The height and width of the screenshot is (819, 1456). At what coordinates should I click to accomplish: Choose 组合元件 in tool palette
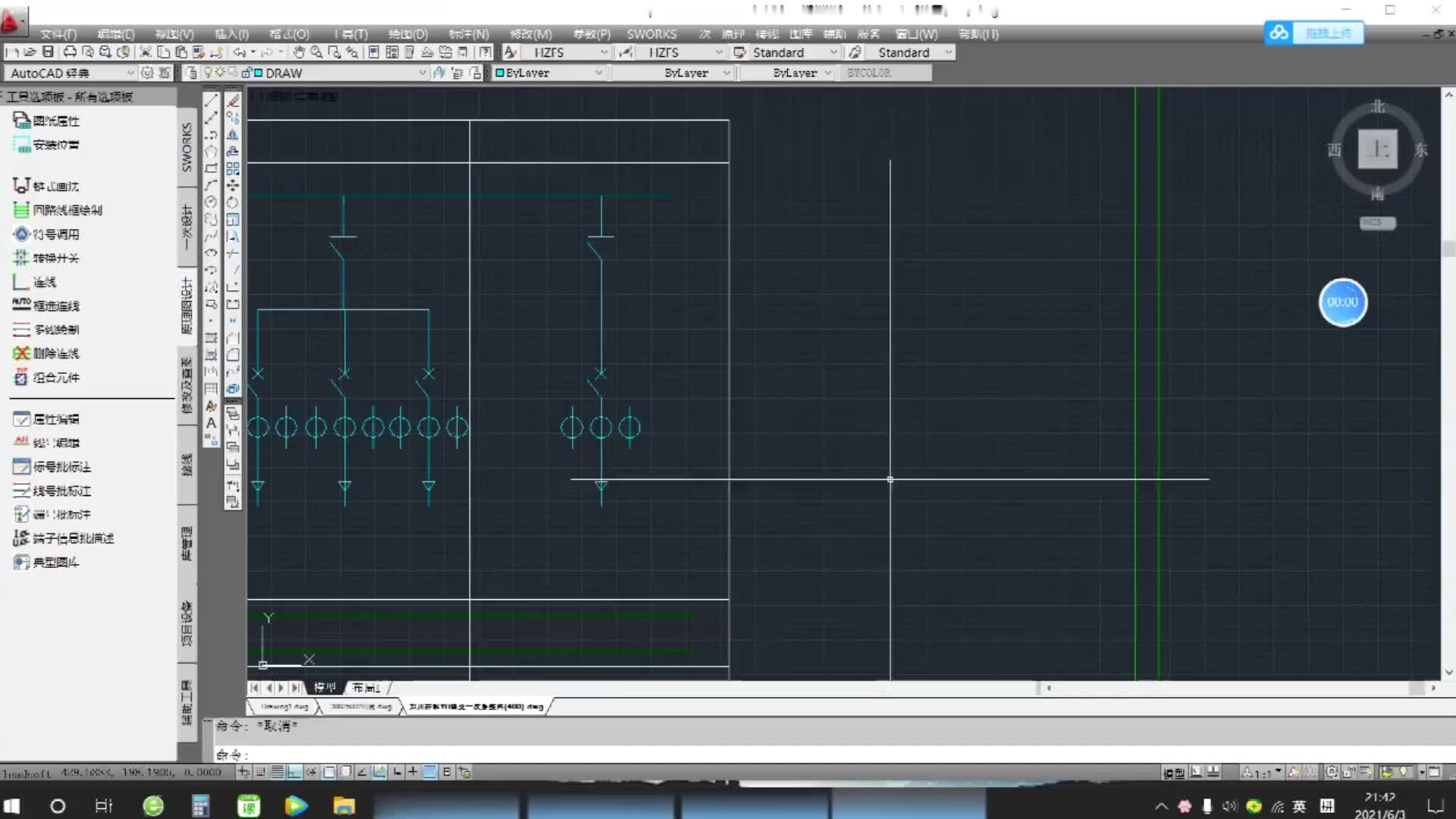pos(47,378)
